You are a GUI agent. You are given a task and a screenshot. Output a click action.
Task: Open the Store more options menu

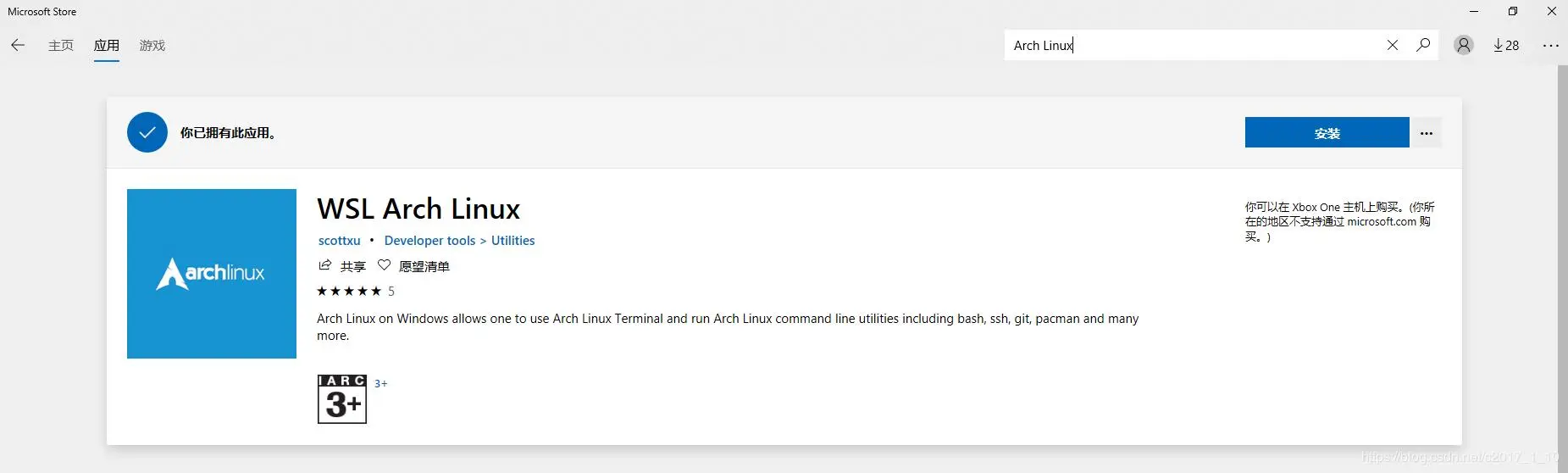click(x=1551, y=46)
